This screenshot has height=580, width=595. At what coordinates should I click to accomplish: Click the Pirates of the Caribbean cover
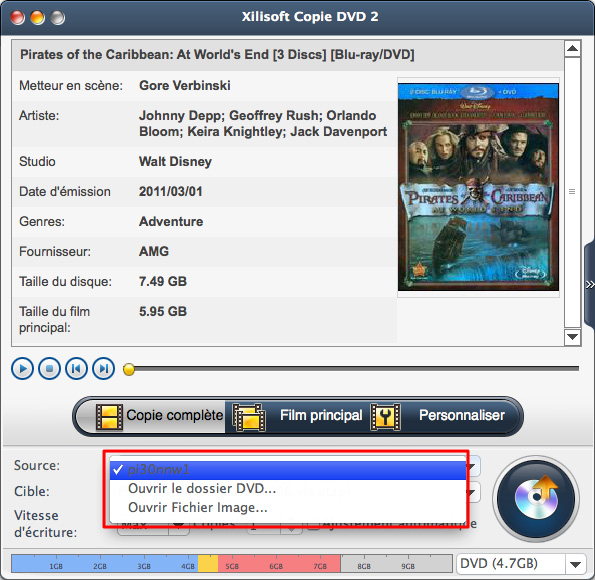pyautogui.click(x=478, y=187)
